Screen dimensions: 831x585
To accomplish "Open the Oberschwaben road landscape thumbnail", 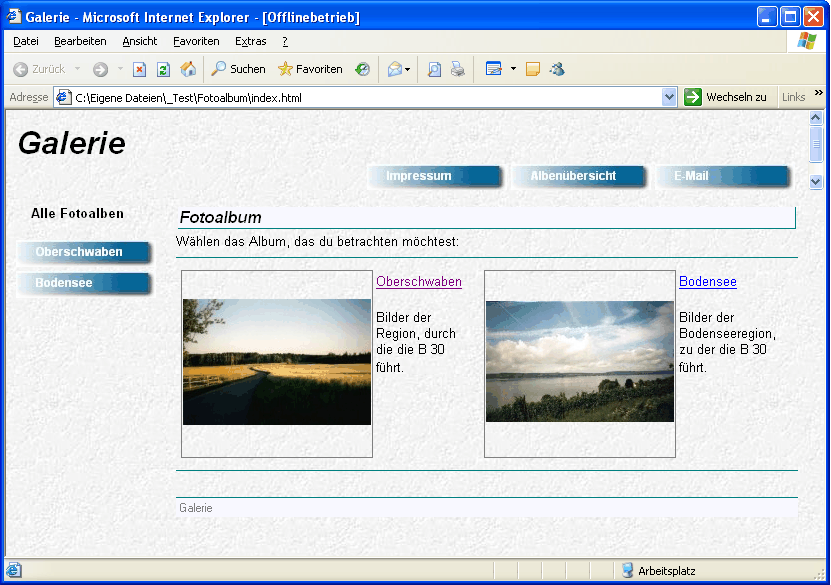I will pos(277,362).
